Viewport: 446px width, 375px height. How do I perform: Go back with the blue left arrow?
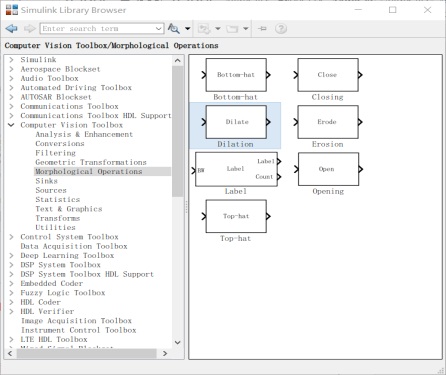point(12,29)
